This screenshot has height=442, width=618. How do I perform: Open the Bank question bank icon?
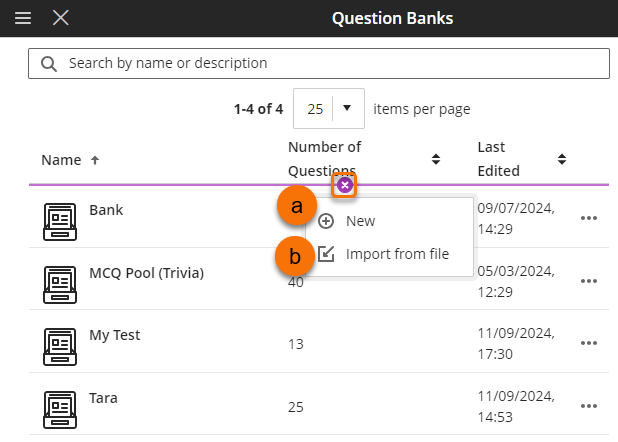[60, 221]
